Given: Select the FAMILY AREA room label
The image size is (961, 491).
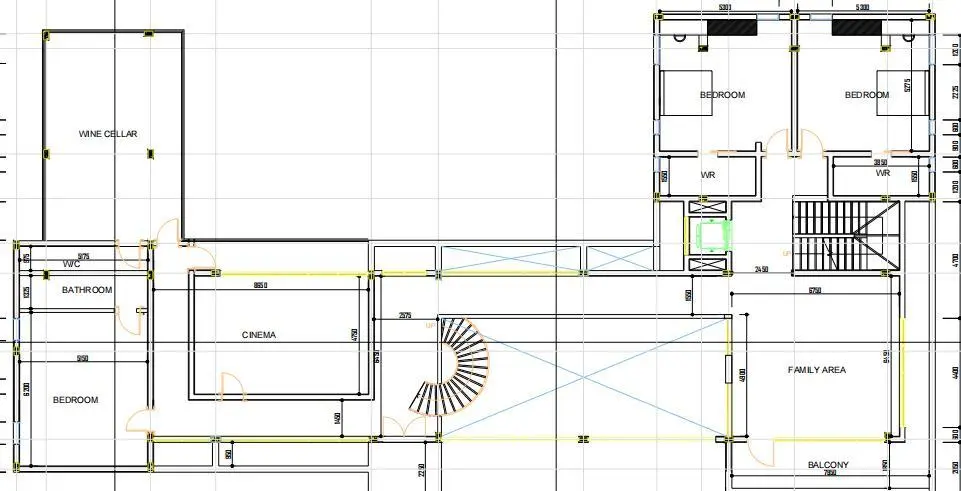Looking at the screenshot, I should tap(816, 370).
